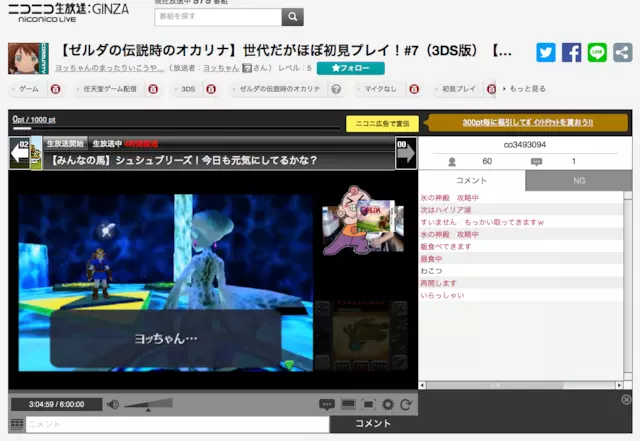Click the comment count bubble icon

tap(536, 162)
